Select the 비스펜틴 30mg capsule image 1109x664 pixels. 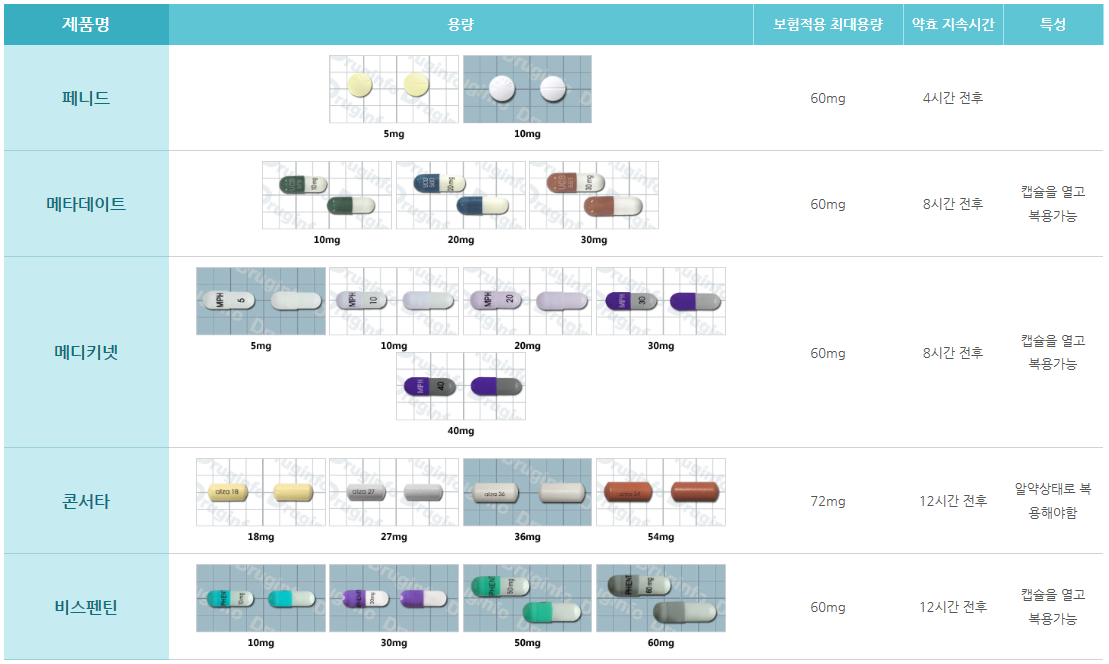point(394,598)
